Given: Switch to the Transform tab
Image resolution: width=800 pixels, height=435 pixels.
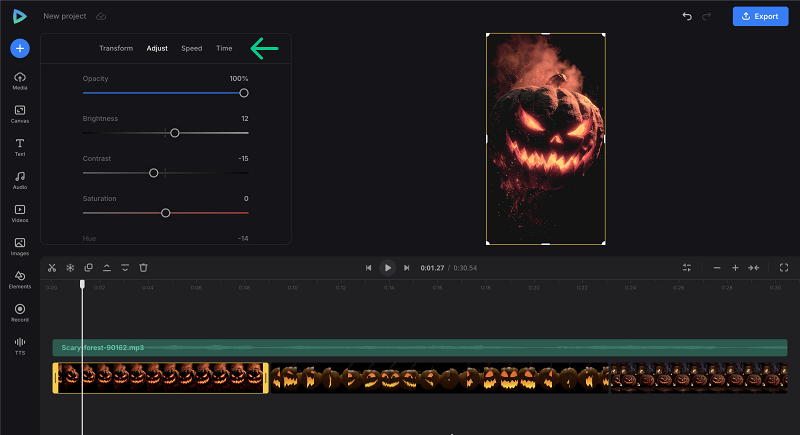Looking at the screenshot, I should (x=116, y=48).
